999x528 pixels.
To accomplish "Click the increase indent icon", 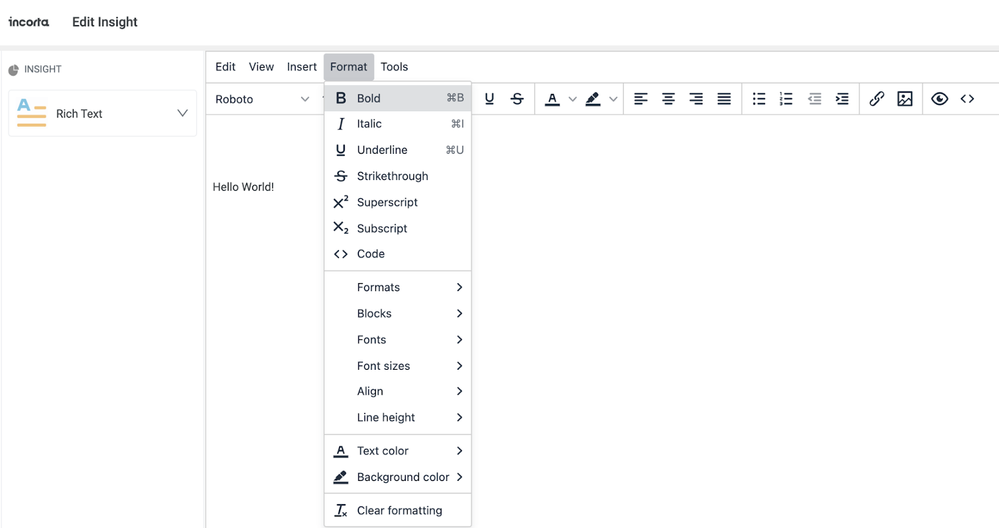I will pos(842,99).
